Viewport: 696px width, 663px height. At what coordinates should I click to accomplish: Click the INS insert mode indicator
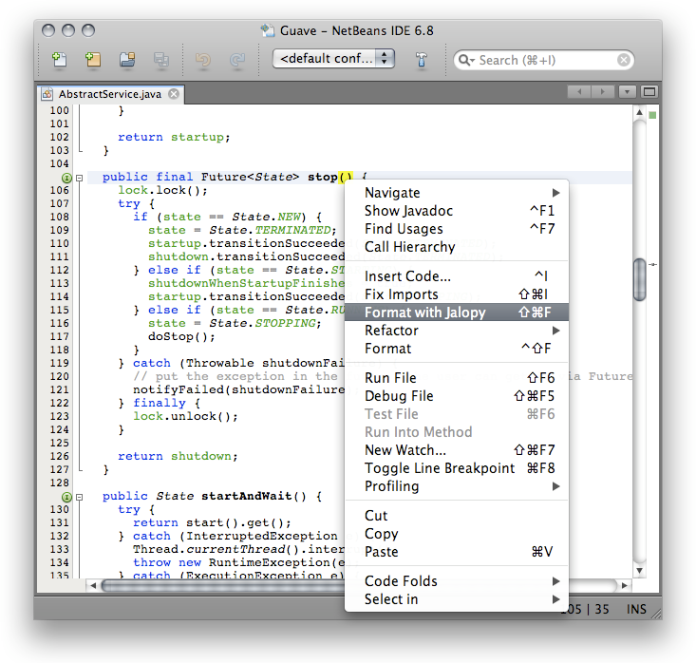636,609
